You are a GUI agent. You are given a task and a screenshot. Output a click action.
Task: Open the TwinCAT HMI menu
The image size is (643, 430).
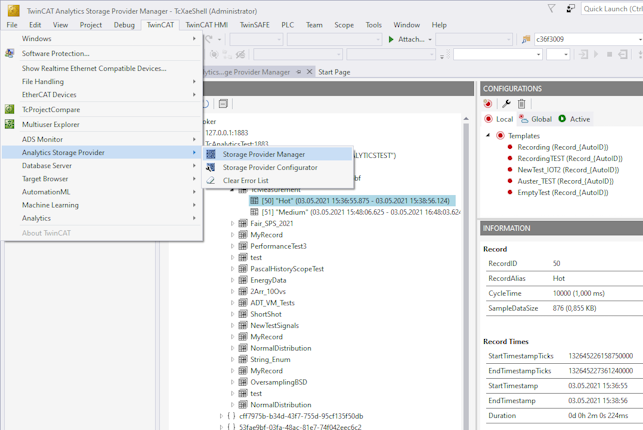pyautogui.click(x=207, y=25)
